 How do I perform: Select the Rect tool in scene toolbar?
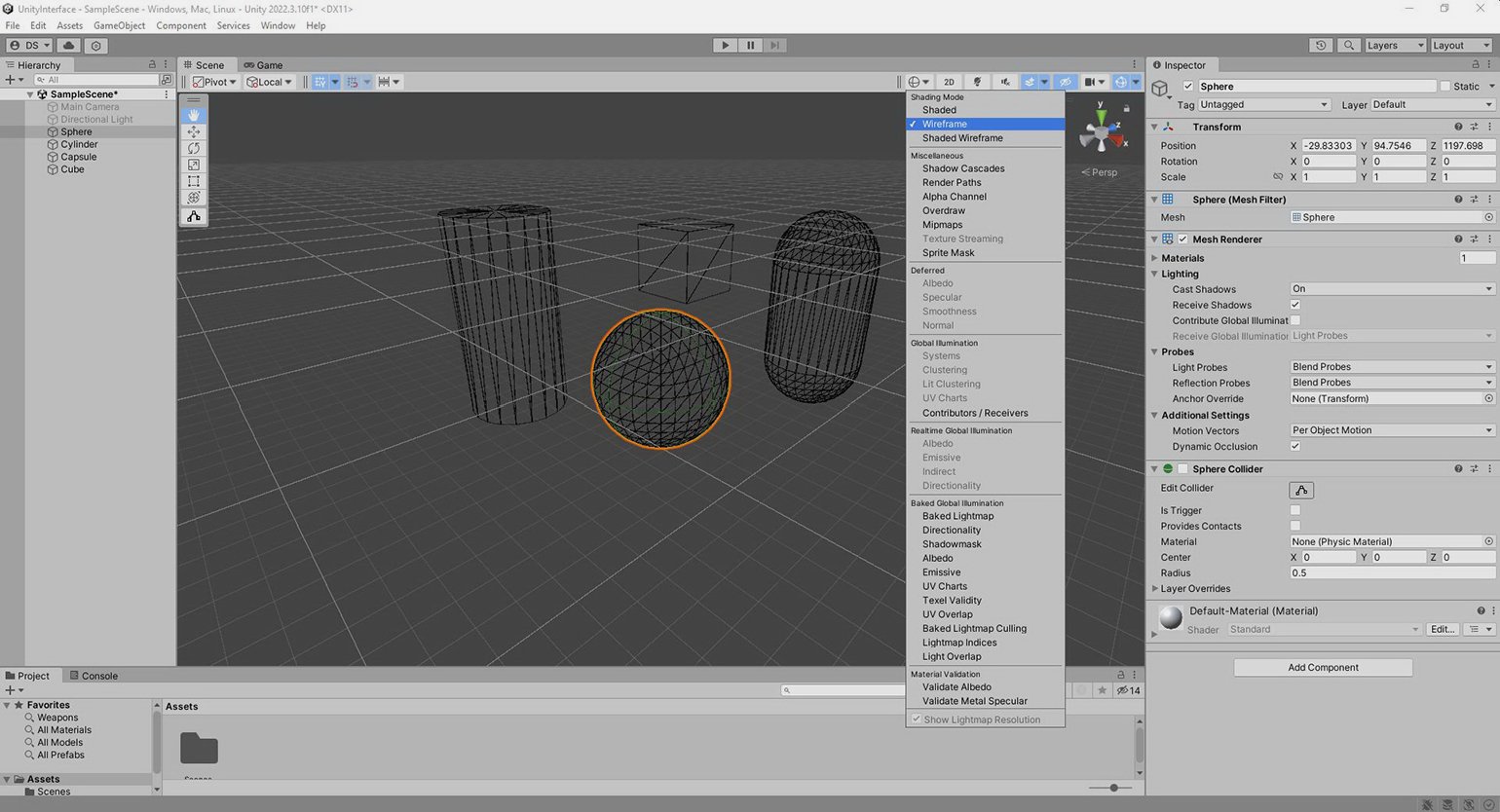point(194,181)
